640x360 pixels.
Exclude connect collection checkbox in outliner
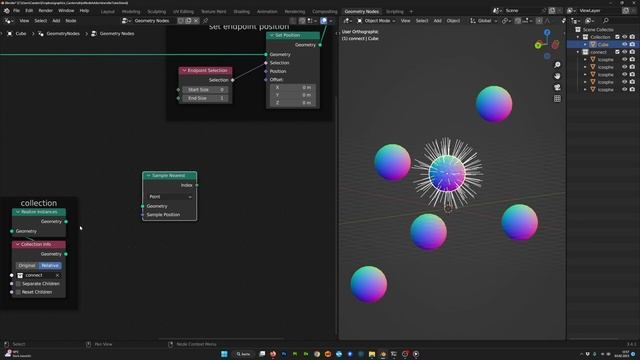[617, 52]
